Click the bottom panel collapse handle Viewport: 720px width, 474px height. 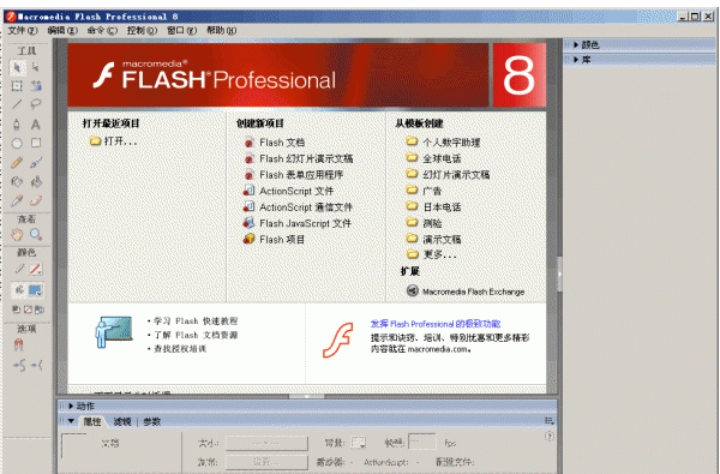tap(307, 396)
